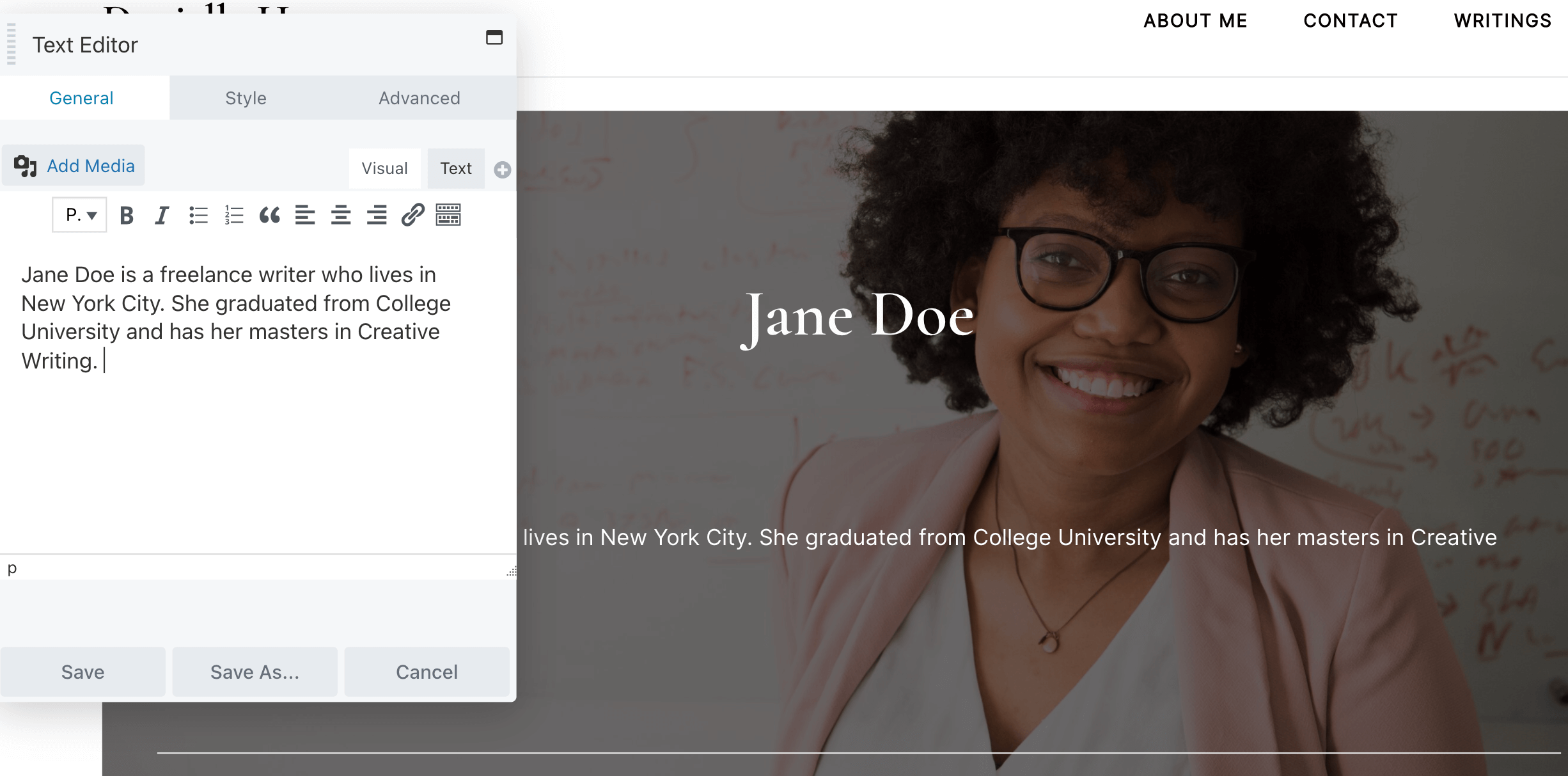The image size is (1568, 776).
Task: Click the Bulleted list icon
Action: tap(198, 214)
